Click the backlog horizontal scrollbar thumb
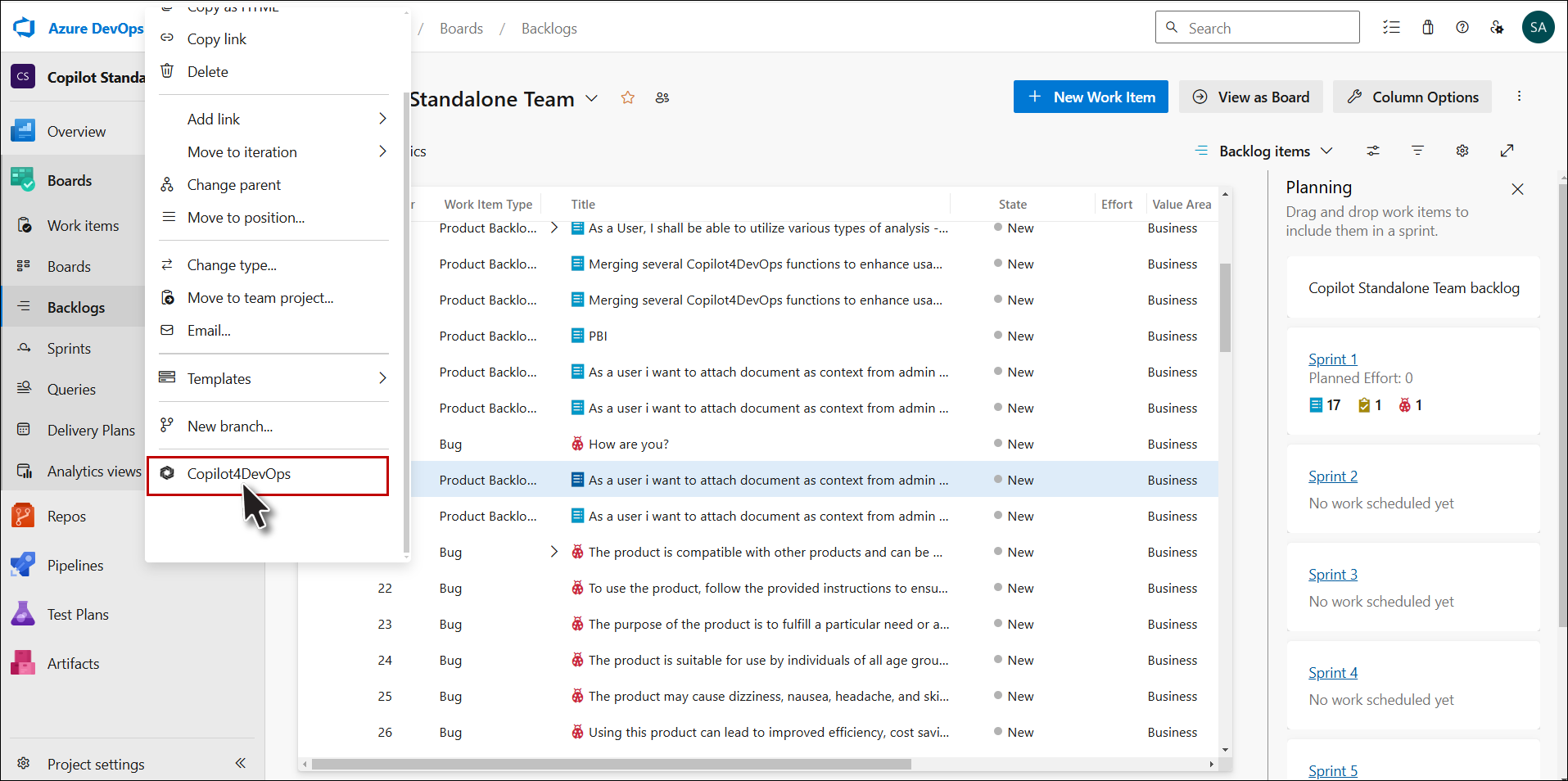 pyautogui.click(x=611, y=764)
